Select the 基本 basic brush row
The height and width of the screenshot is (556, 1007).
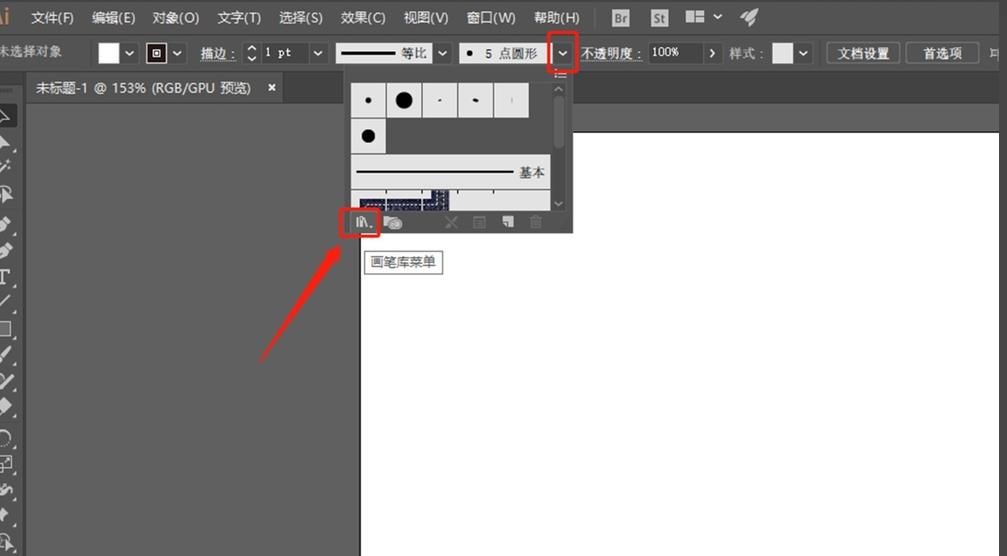(450, 171)
